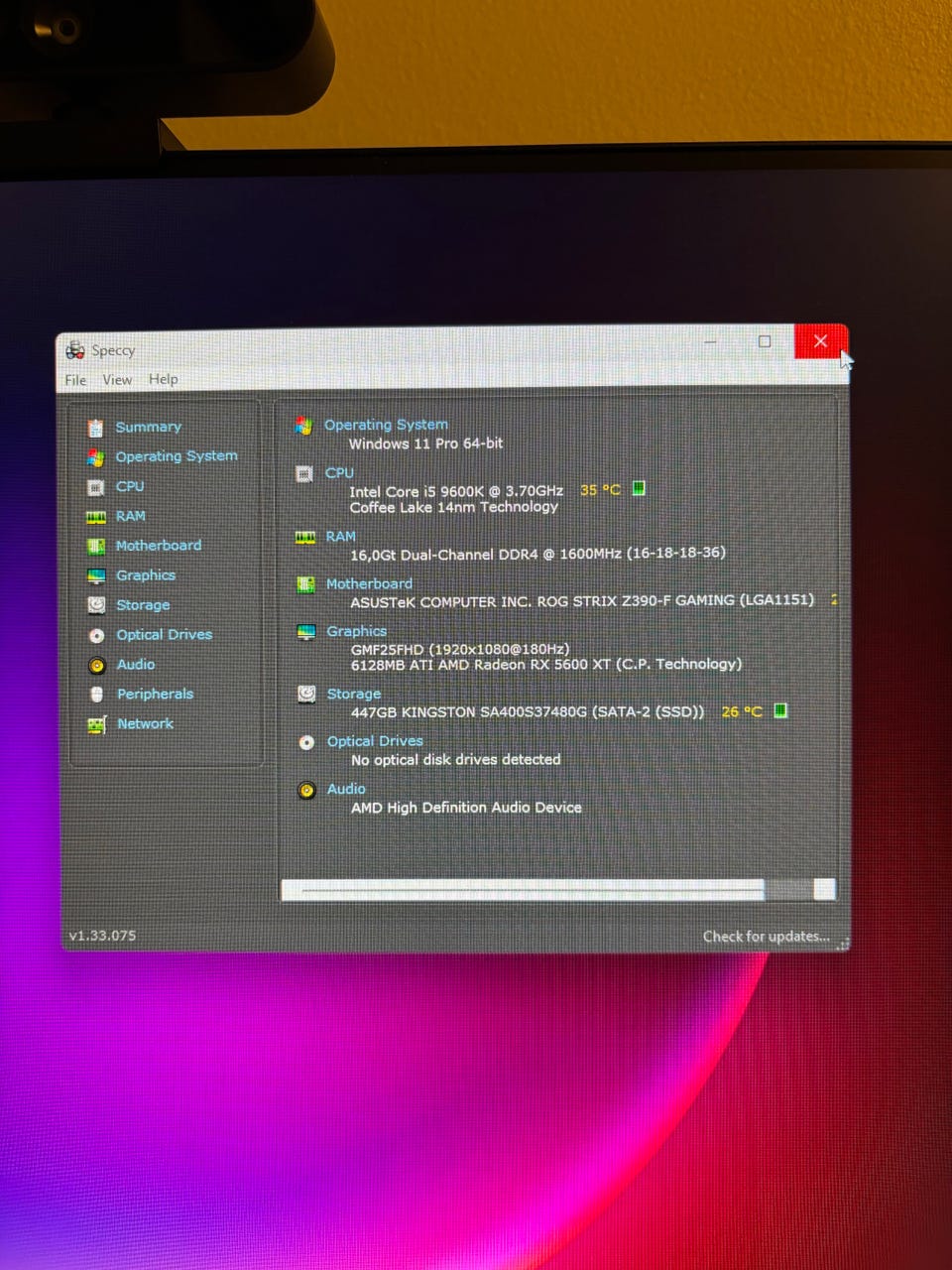Screen dimensions: 952x1270
Task: Click the green storage temperature indicator
Action: coord(780,710)
